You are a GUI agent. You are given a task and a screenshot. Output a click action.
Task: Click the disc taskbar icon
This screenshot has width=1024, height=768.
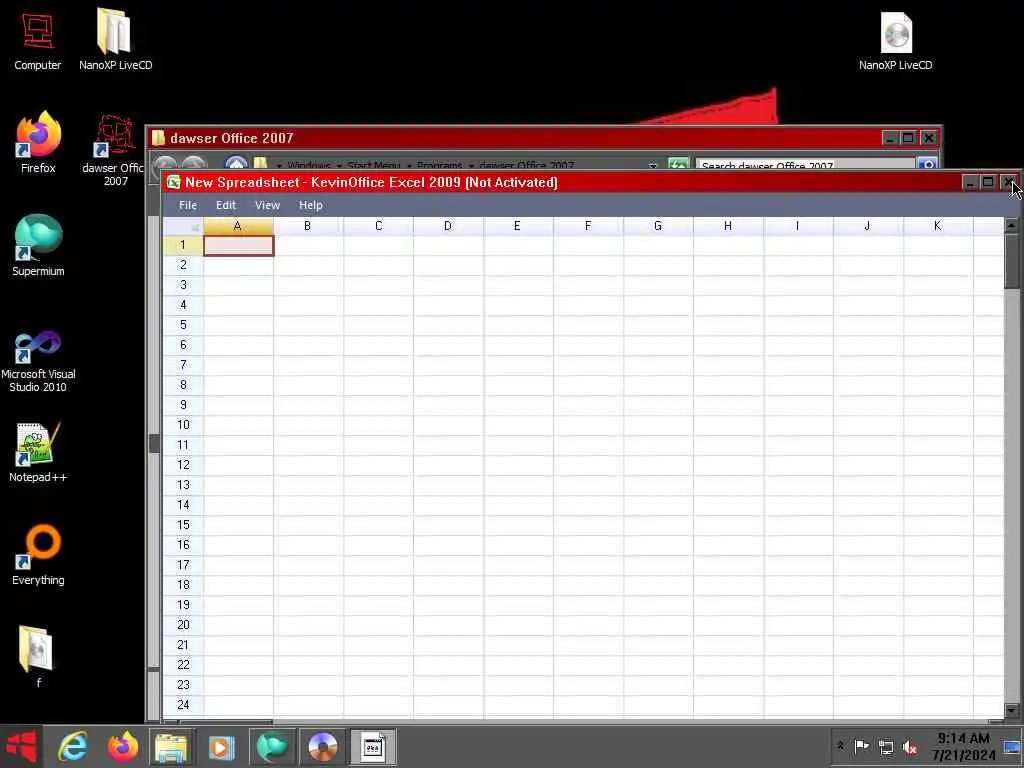pos(323,746)
